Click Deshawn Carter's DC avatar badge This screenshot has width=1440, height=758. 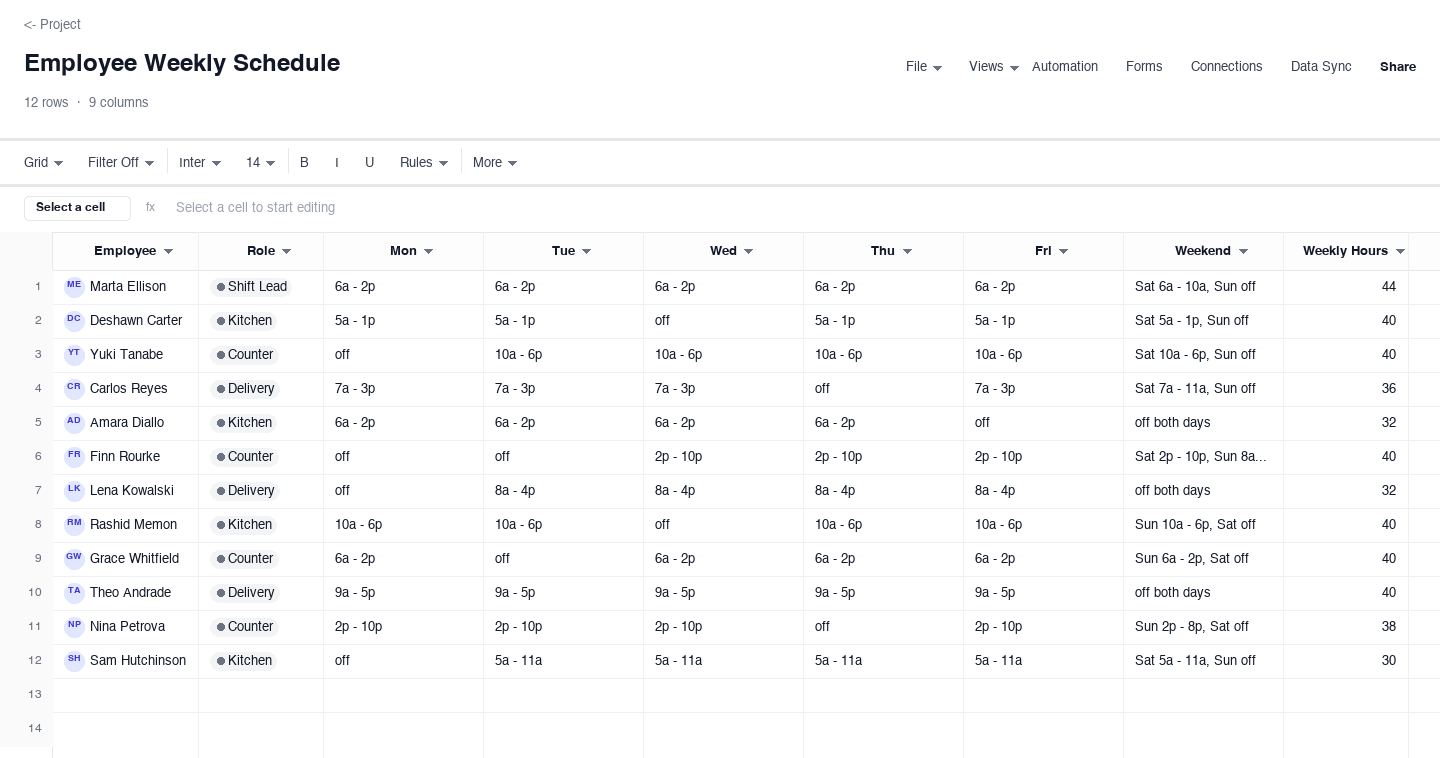[x=74, y=321]
